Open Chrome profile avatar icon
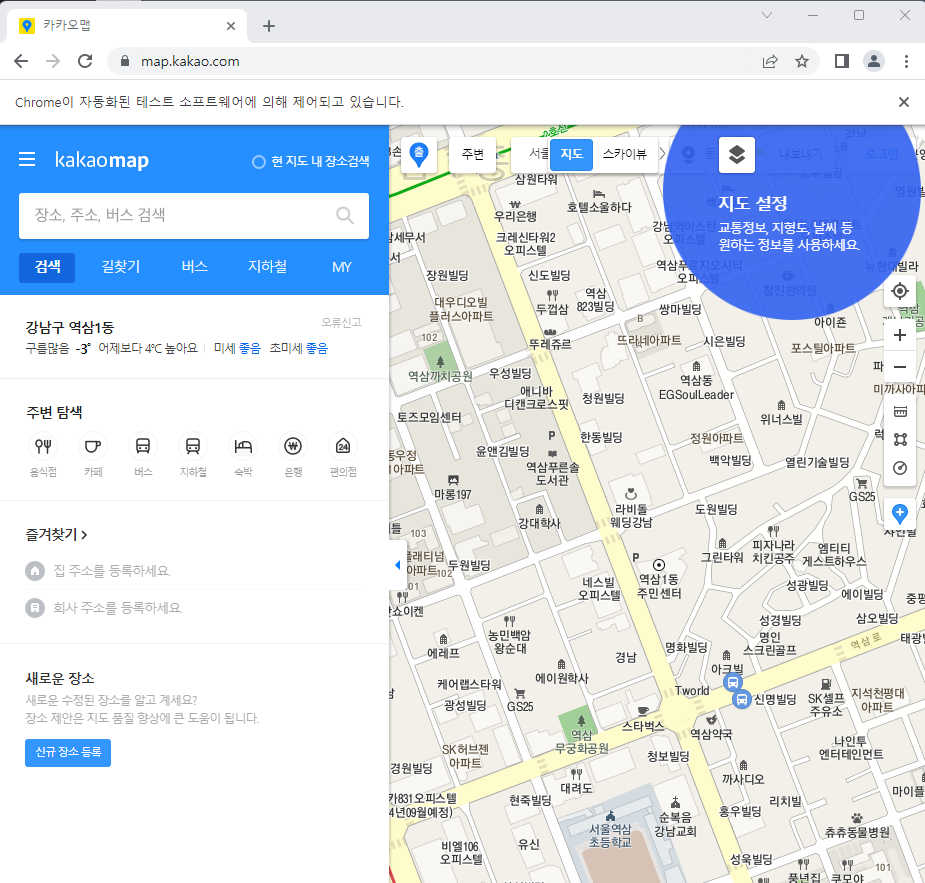The width and height of the screenshot is (925, 883). pos(874,61)
